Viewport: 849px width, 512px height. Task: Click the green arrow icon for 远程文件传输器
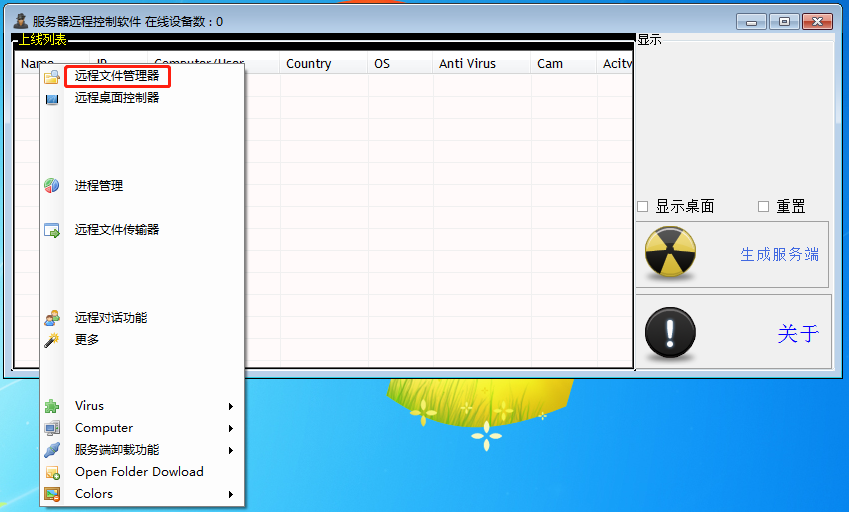[x=52, y=230]
